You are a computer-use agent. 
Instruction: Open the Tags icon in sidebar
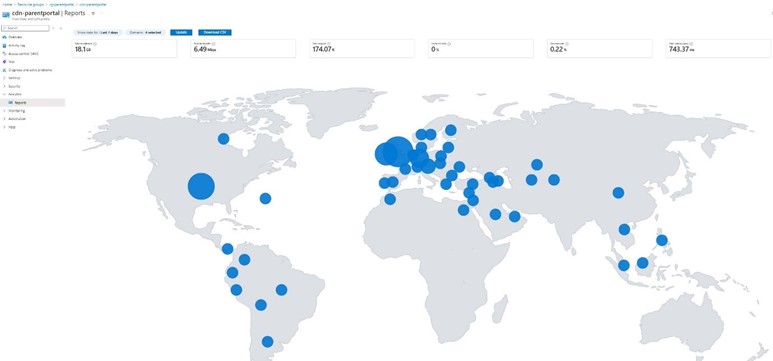[4, 62]
